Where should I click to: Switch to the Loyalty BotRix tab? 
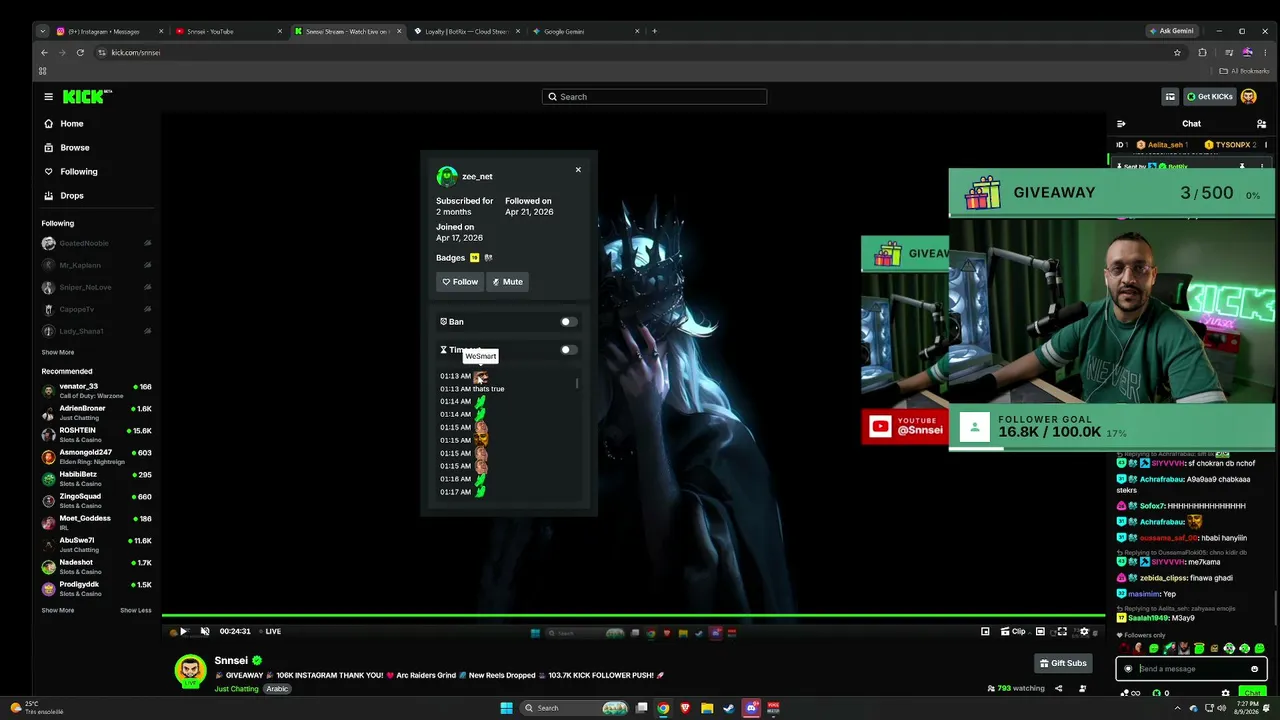(466, 31)
